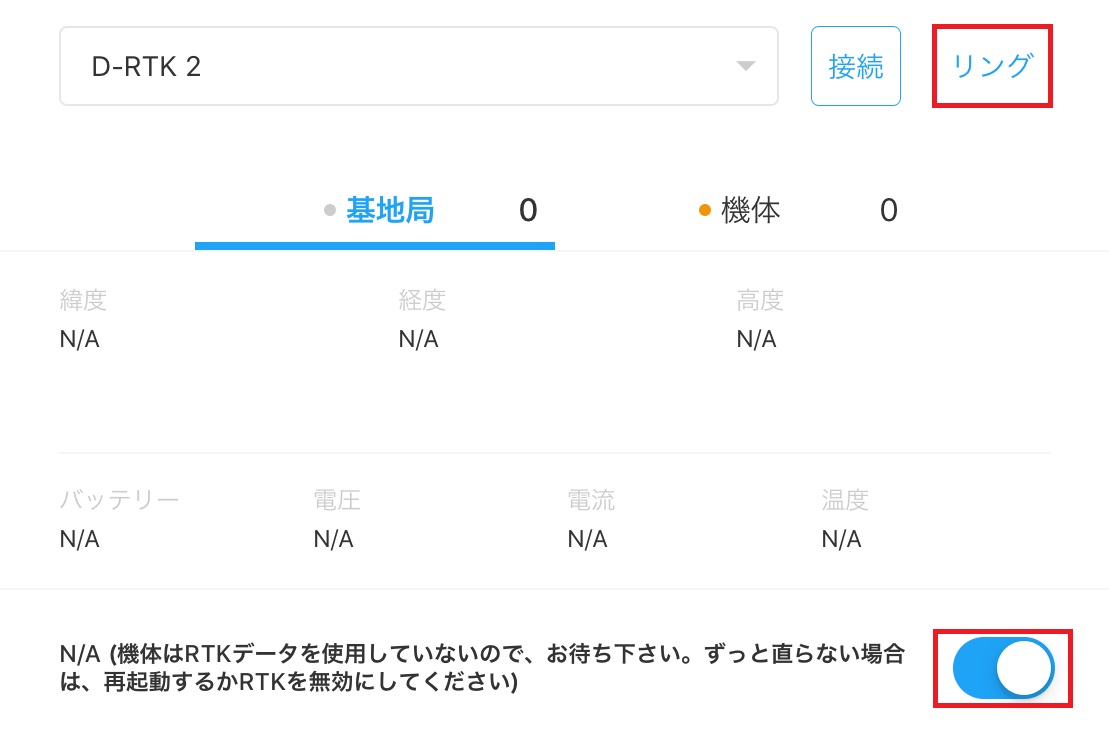Viewport: 1109px width, 739px height.
Task: Click the 0 count next to 機体
Action: 889,211
